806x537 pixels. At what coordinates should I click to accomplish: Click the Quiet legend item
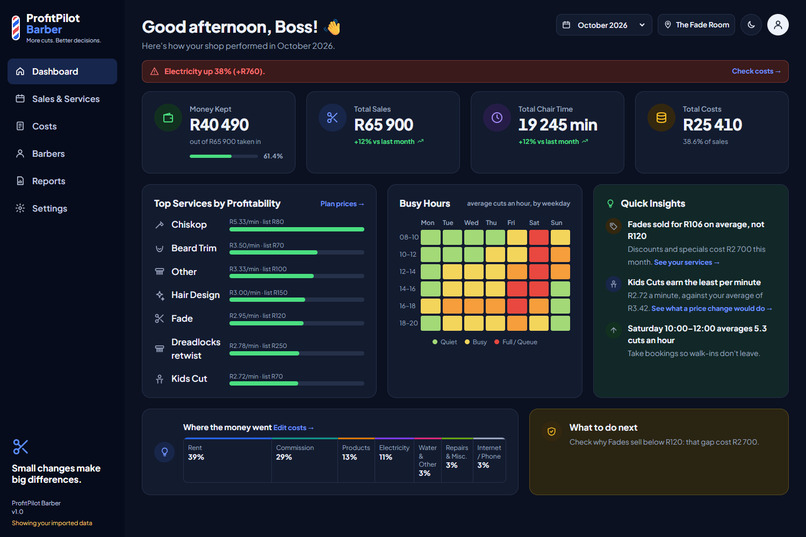pyautogui.click(x=445, y=342)
